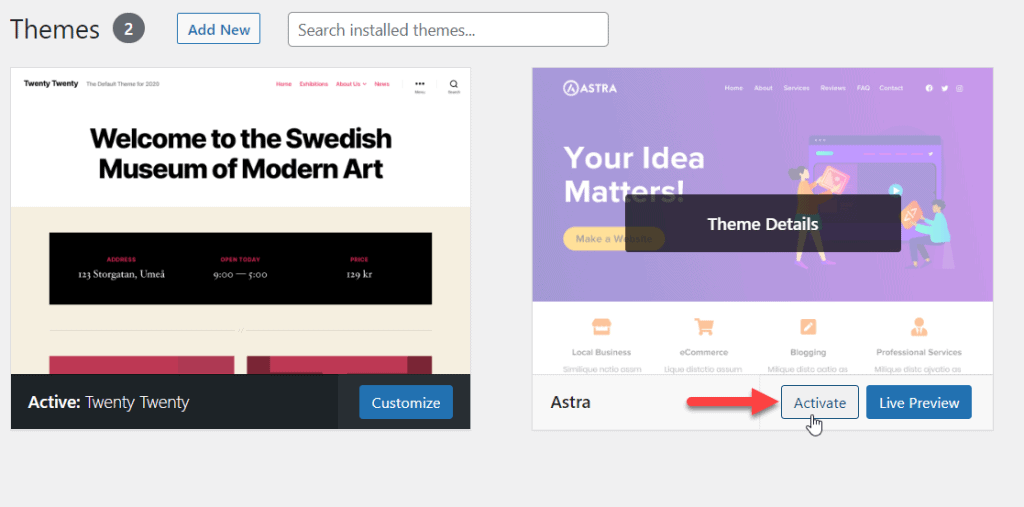
Task: Click the Themes page heading
Action: point(55,29)
